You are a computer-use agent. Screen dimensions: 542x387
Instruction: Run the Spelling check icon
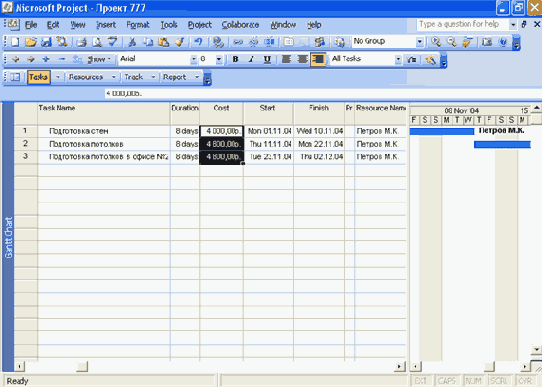[x=113, y=42]
